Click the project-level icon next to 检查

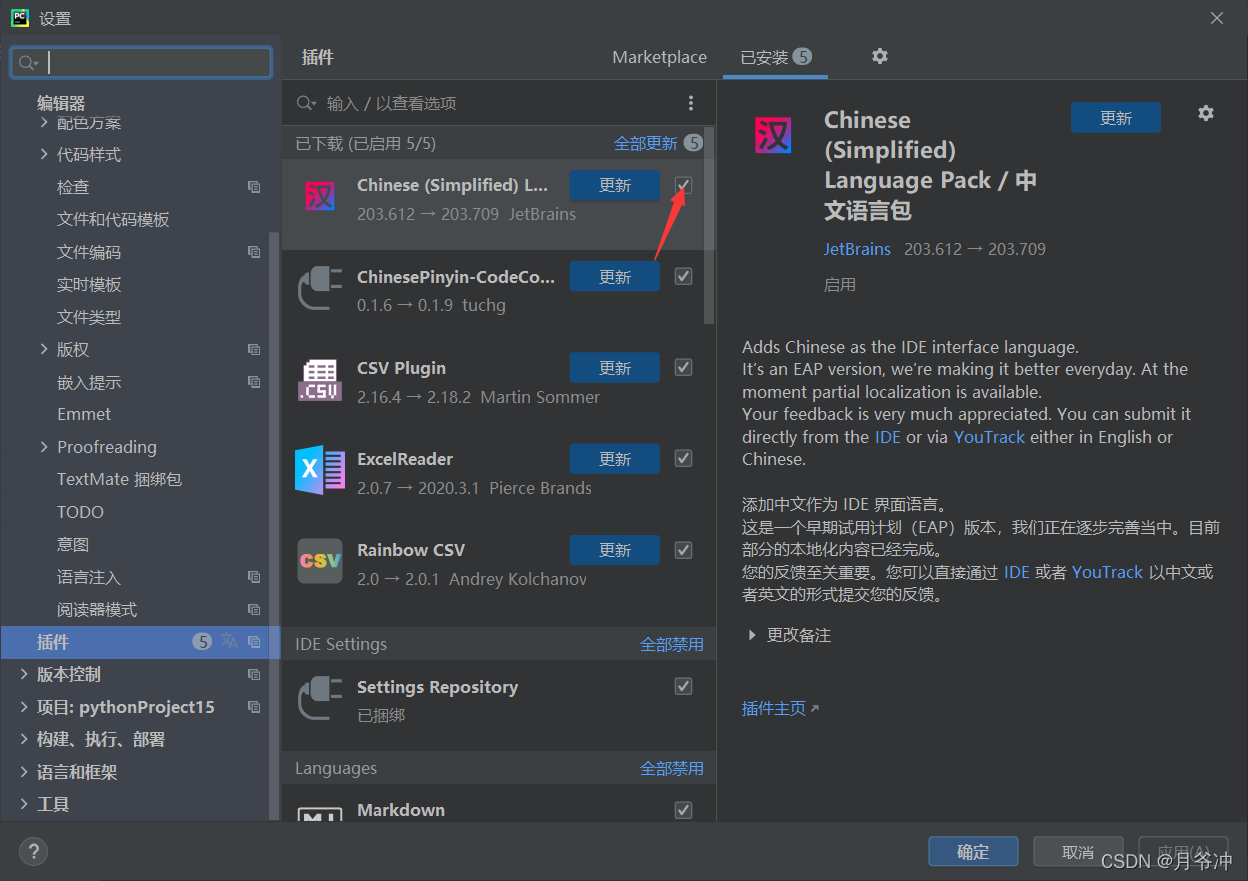254,187
